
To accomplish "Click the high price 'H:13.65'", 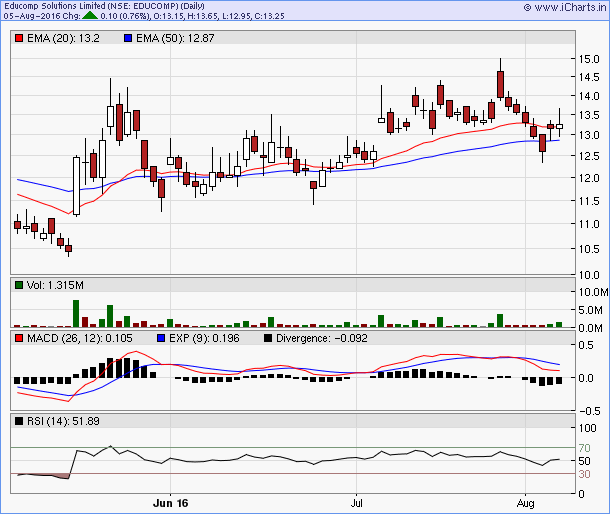I will point(203,16).
